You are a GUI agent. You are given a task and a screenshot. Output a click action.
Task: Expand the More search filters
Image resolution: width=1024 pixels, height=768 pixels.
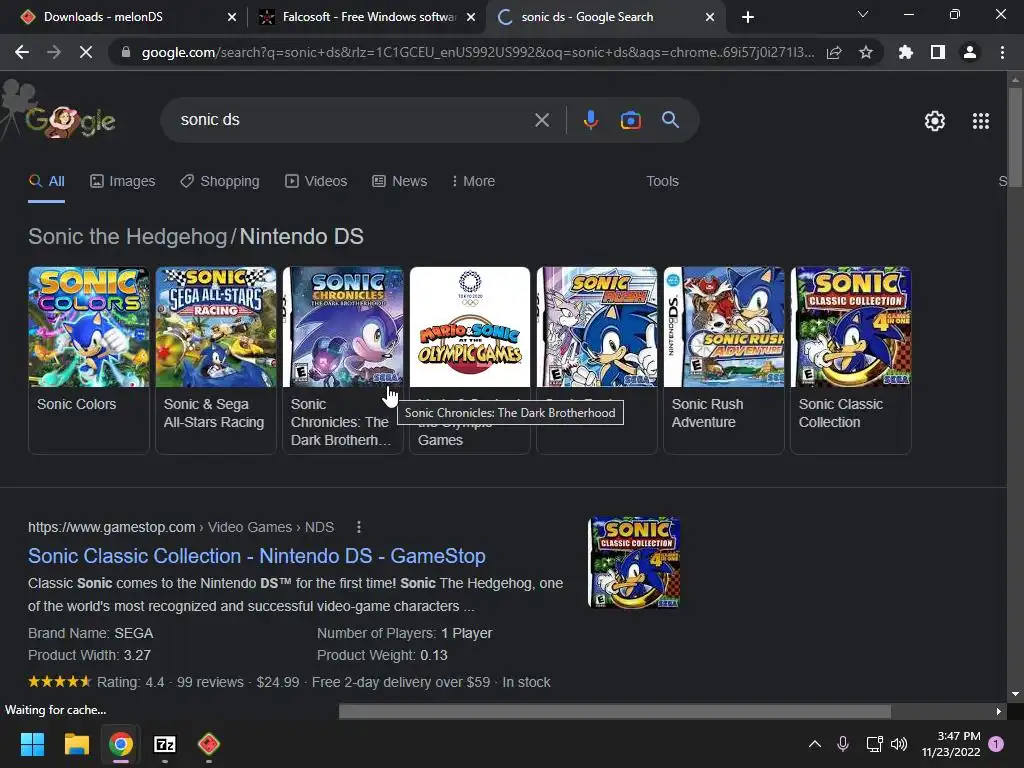(473, 182)
